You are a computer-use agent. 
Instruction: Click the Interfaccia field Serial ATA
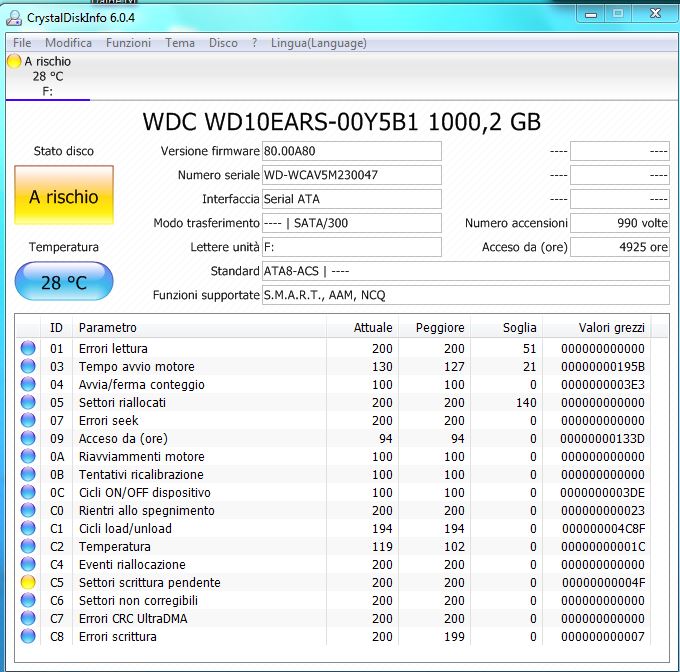pos(352,199)
